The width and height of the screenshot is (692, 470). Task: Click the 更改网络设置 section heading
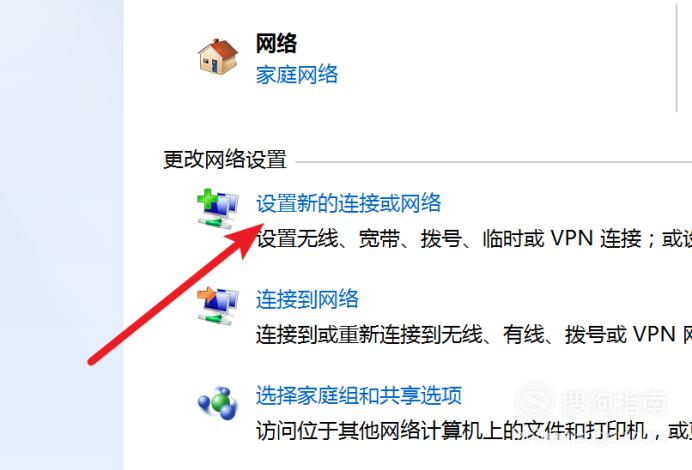point(225,159)
